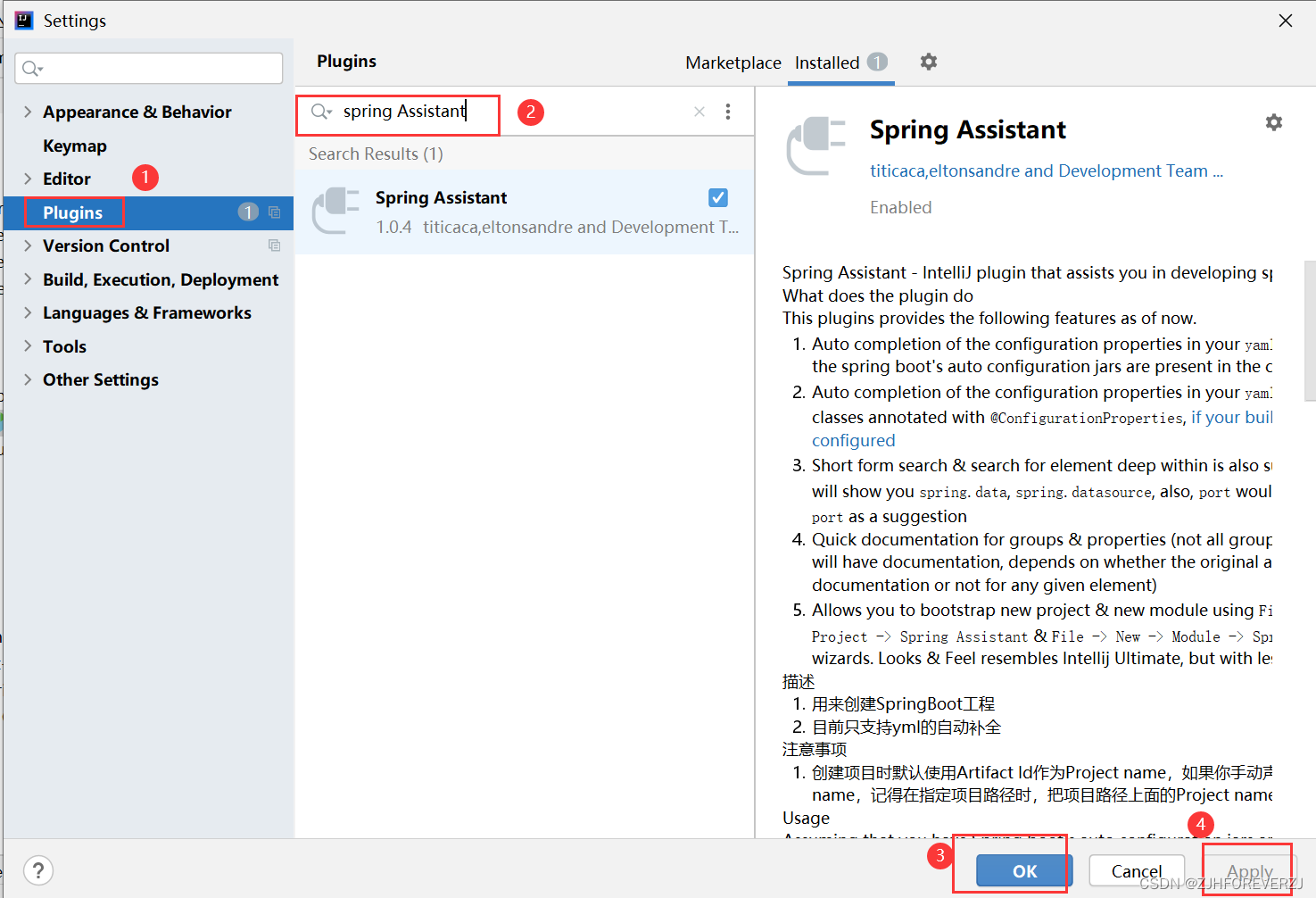Select Appearance & Behavior label

pyautogui.click(x=137, y=112)
